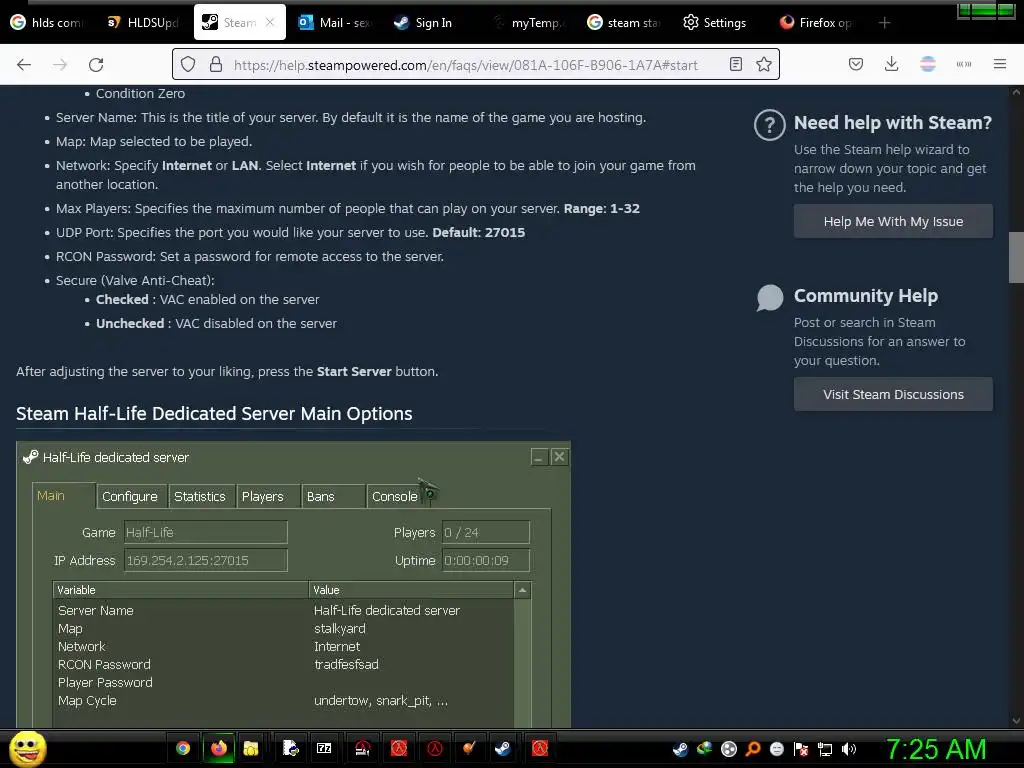This screenshot has height=768, width=1024.
Task: Bookmark this page with the star icon
Action: [x=764, y=64]
